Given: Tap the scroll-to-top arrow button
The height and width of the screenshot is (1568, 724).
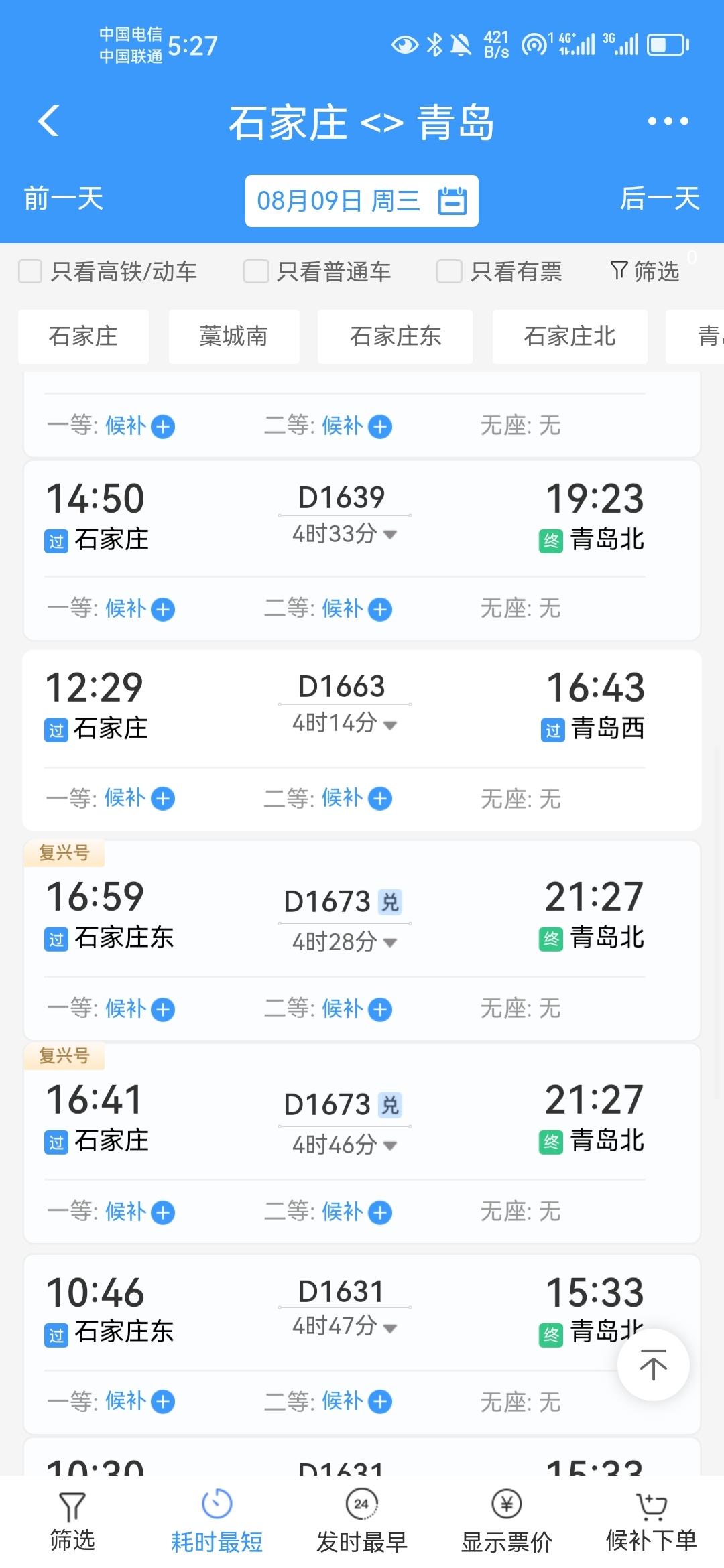Looking at the screenshot, I should click(x=653, y=1365).
